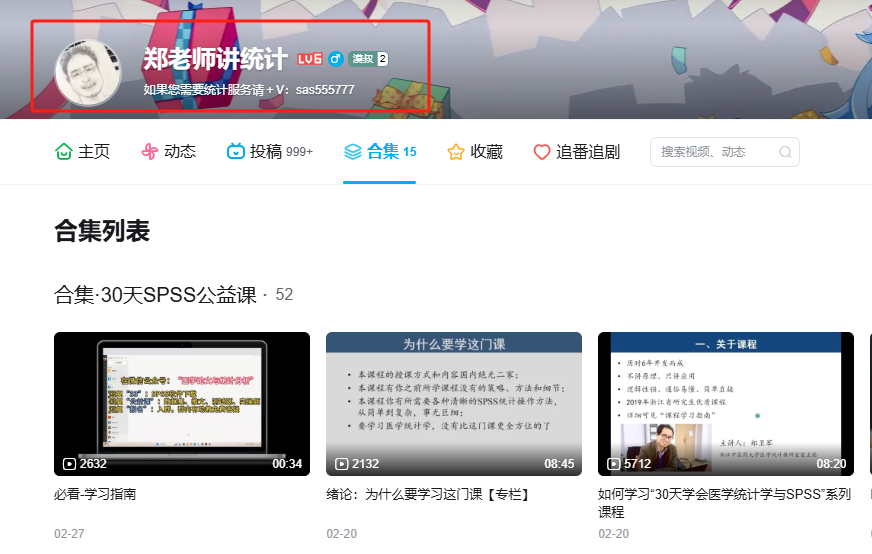Click title 如何学习"30天学会医学统计学与SPSS"系列课程

click(725, 503)
